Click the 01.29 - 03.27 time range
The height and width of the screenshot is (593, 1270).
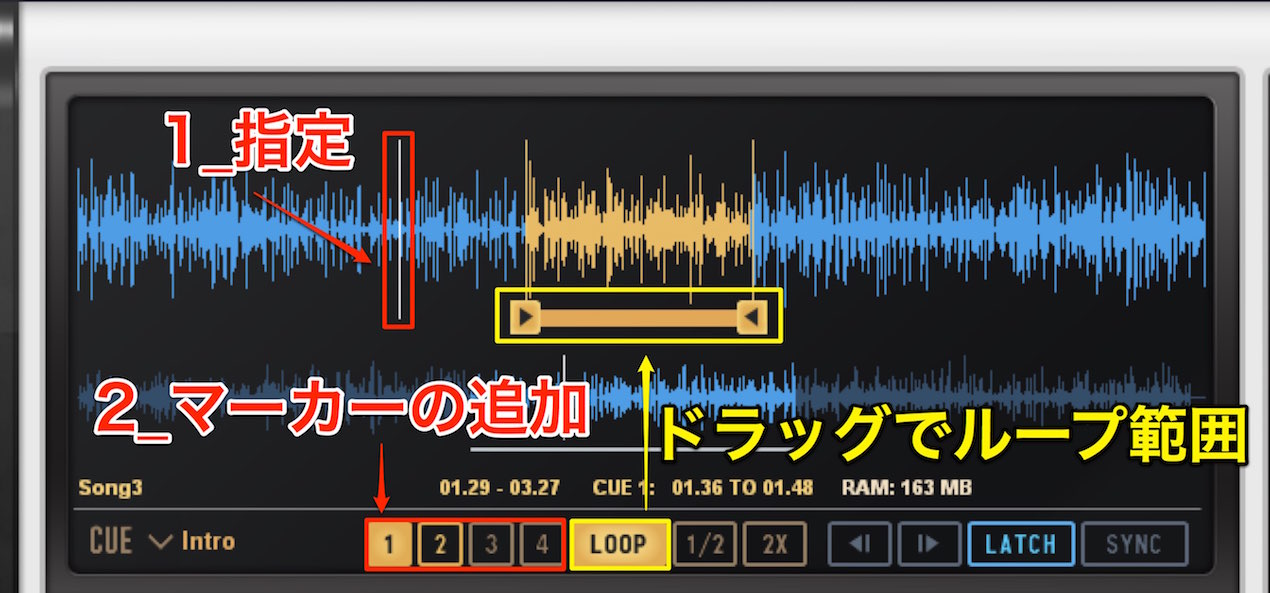[500, 489]
